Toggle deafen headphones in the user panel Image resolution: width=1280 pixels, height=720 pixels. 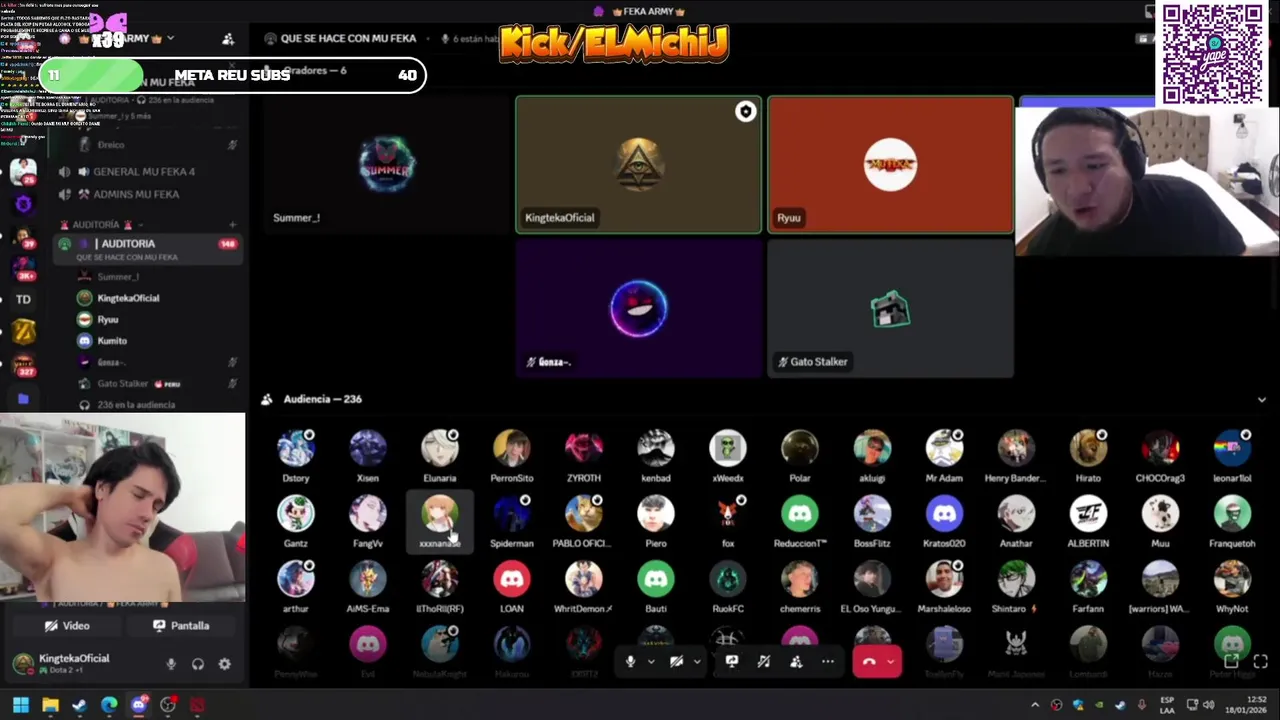198,664
